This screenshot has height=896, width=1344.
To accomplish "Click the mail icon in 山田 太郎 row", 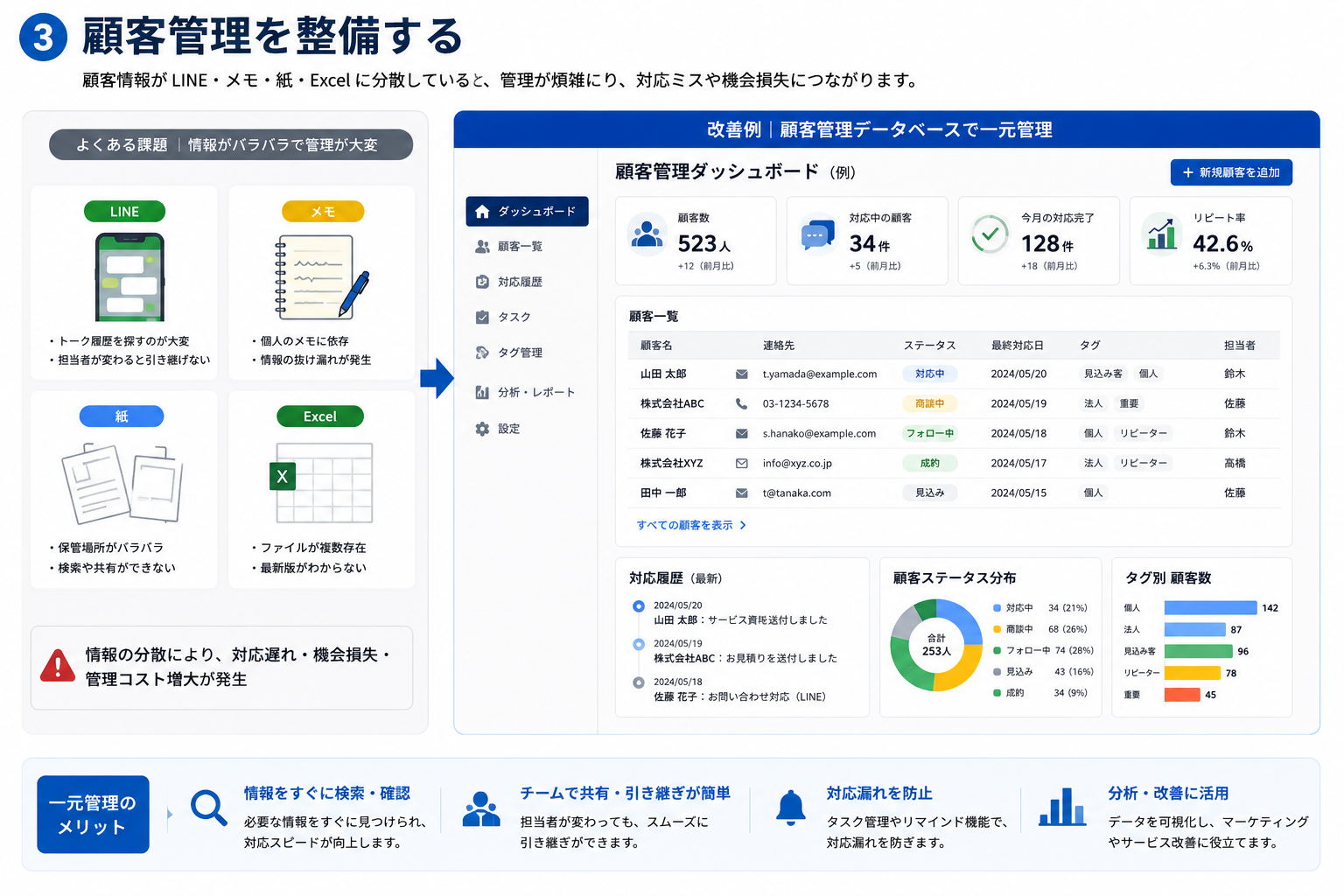I will click(x=741, y=374).
